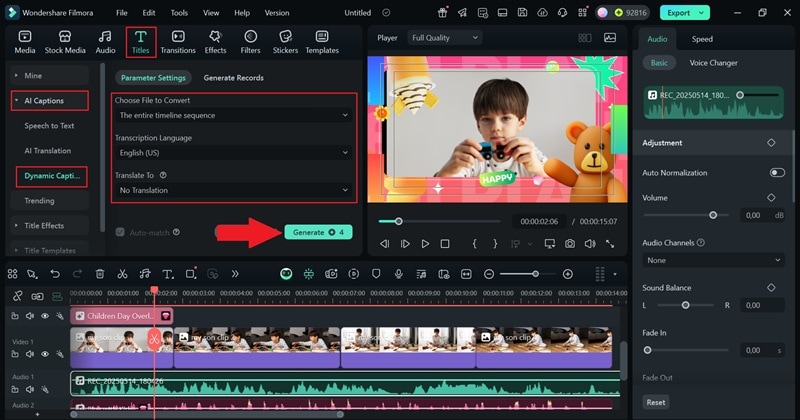Open the Player quality dropdown
This screenshot has width=800, height=420.
(444, 38)
